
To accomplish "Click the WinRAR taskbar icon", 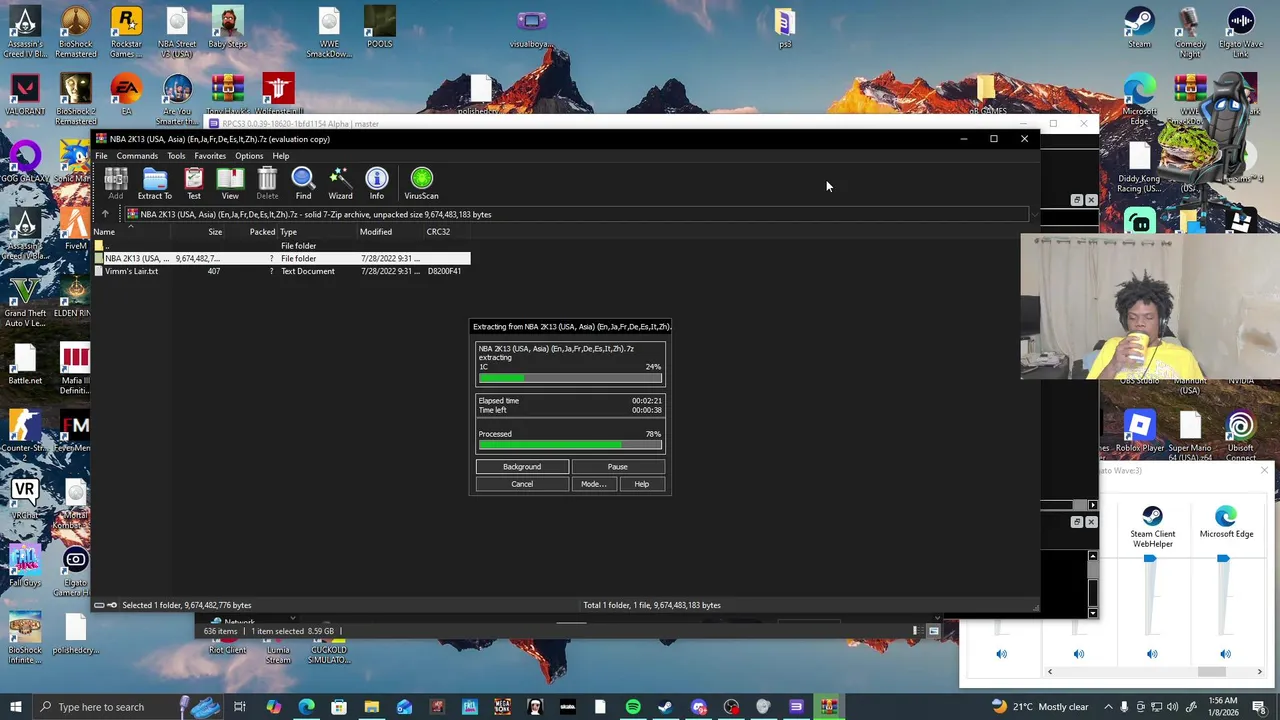I will (x=828, y=707).
